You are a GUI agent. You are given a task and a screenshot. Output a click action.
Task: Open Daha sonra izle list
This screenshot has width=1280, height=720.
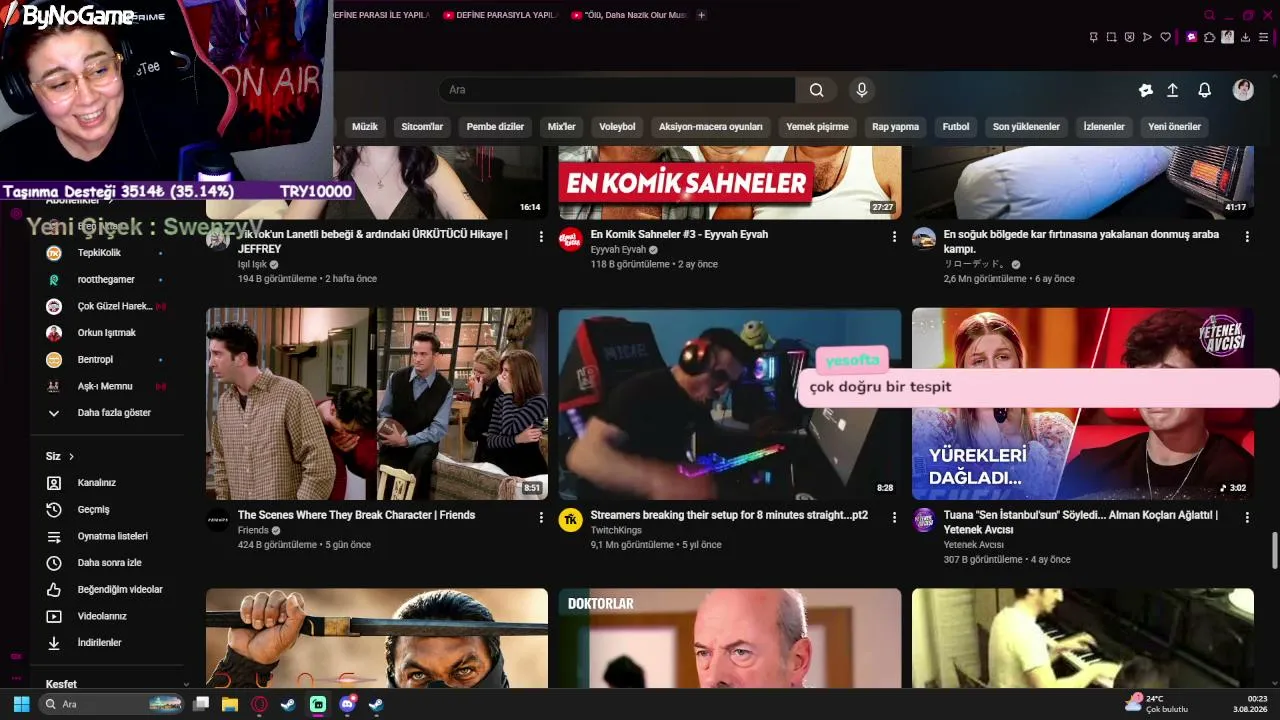107,563
